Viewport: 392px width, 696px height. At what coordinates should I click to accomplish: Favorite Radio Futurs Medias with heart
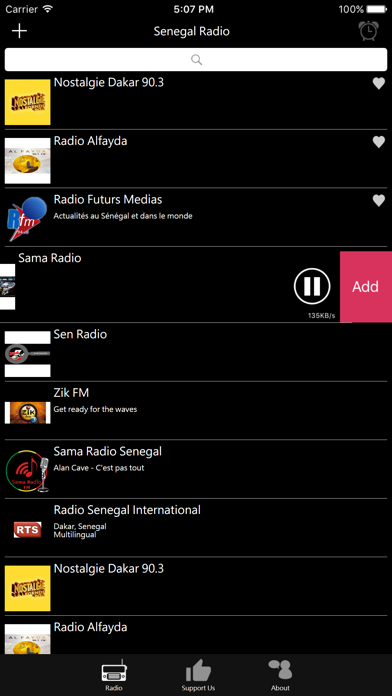378,201
